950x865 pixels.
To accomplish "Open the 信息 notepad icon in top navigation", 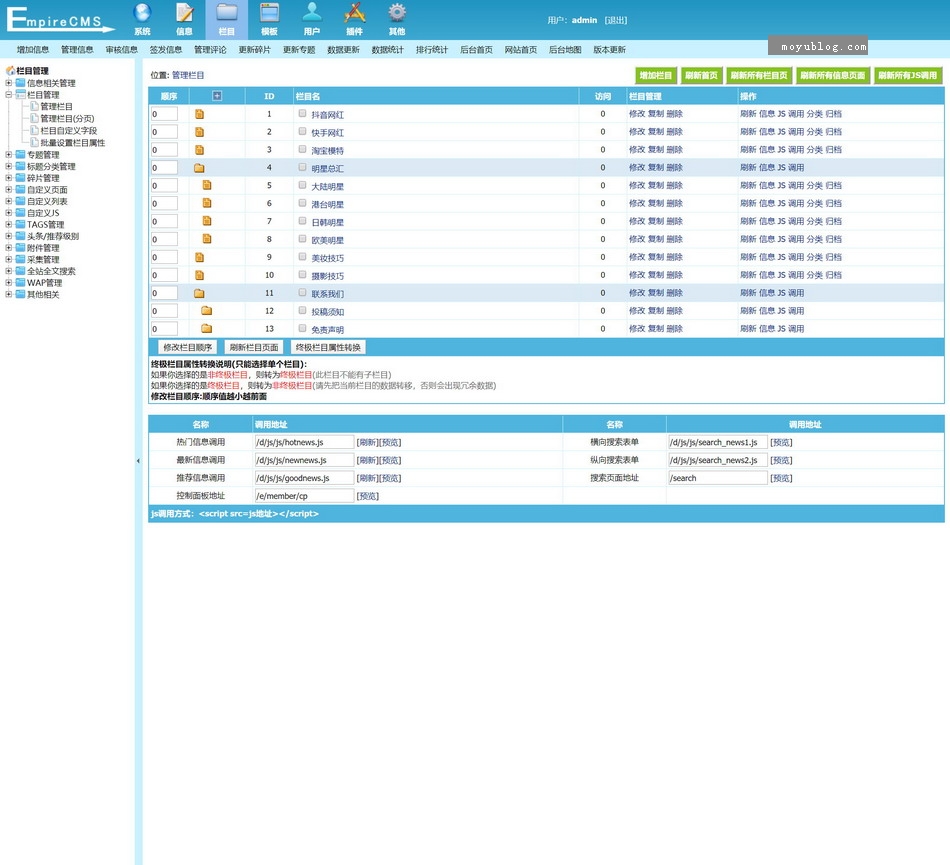I will tap(184, 12).
